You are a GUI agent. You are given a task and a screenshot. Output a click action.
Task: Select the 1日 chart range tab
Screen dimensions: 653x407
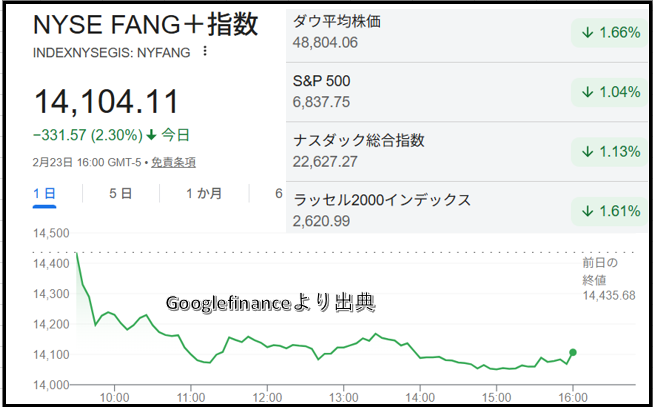click(x=45, y=193)
